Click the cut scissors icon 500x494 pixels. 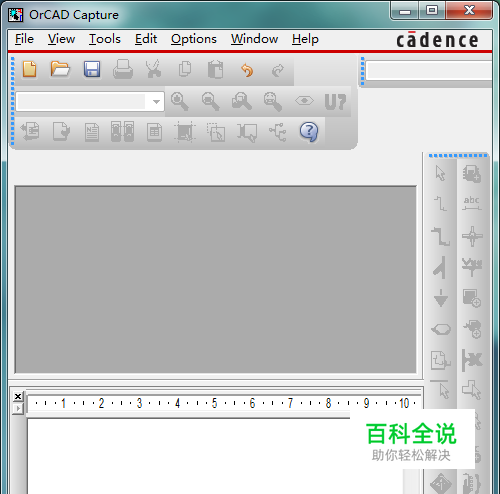coord(153,69)
